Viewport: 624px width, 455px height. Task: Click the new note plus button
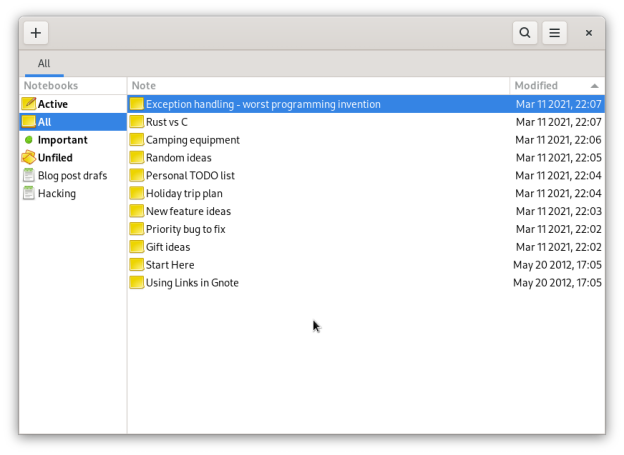click(36, 33)
